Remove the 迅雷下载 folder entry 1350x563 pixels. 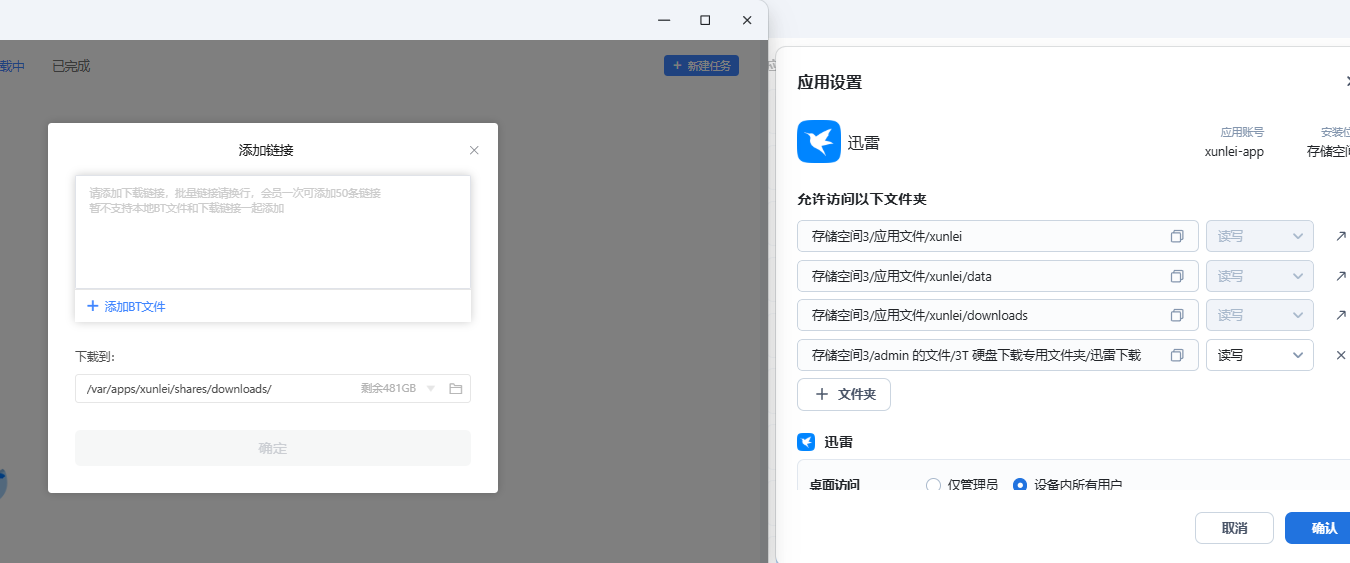pyautogui.click(x=1341, y=355)
